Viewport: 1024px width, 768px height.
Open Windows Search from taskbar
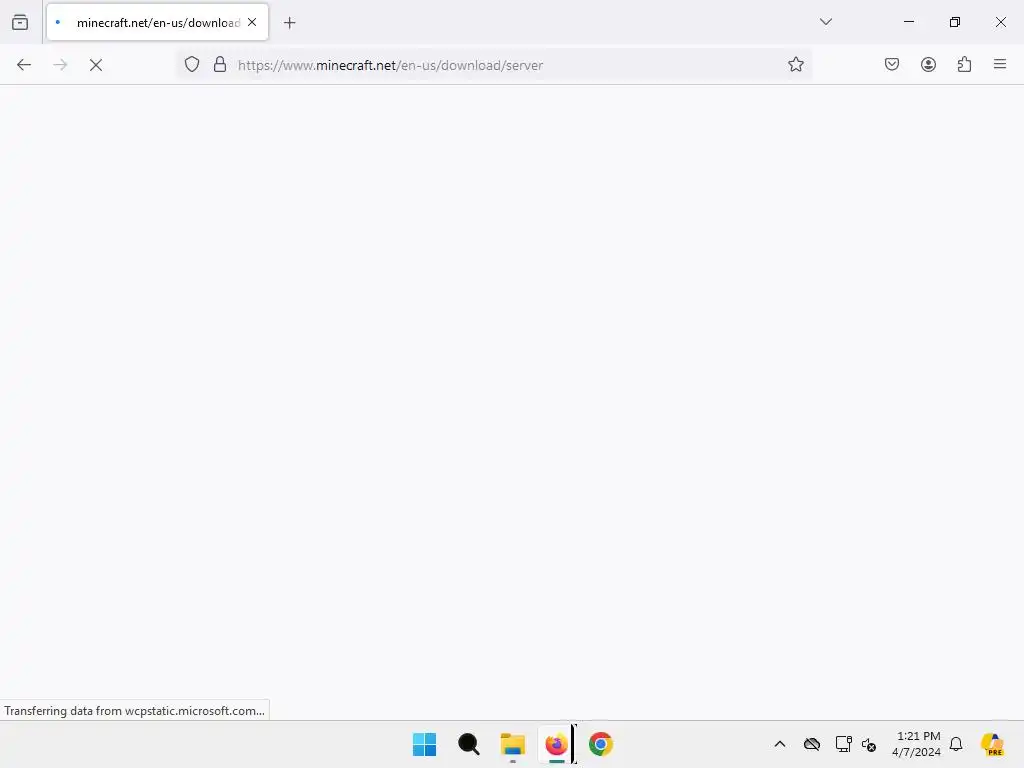tap(468, 744)
